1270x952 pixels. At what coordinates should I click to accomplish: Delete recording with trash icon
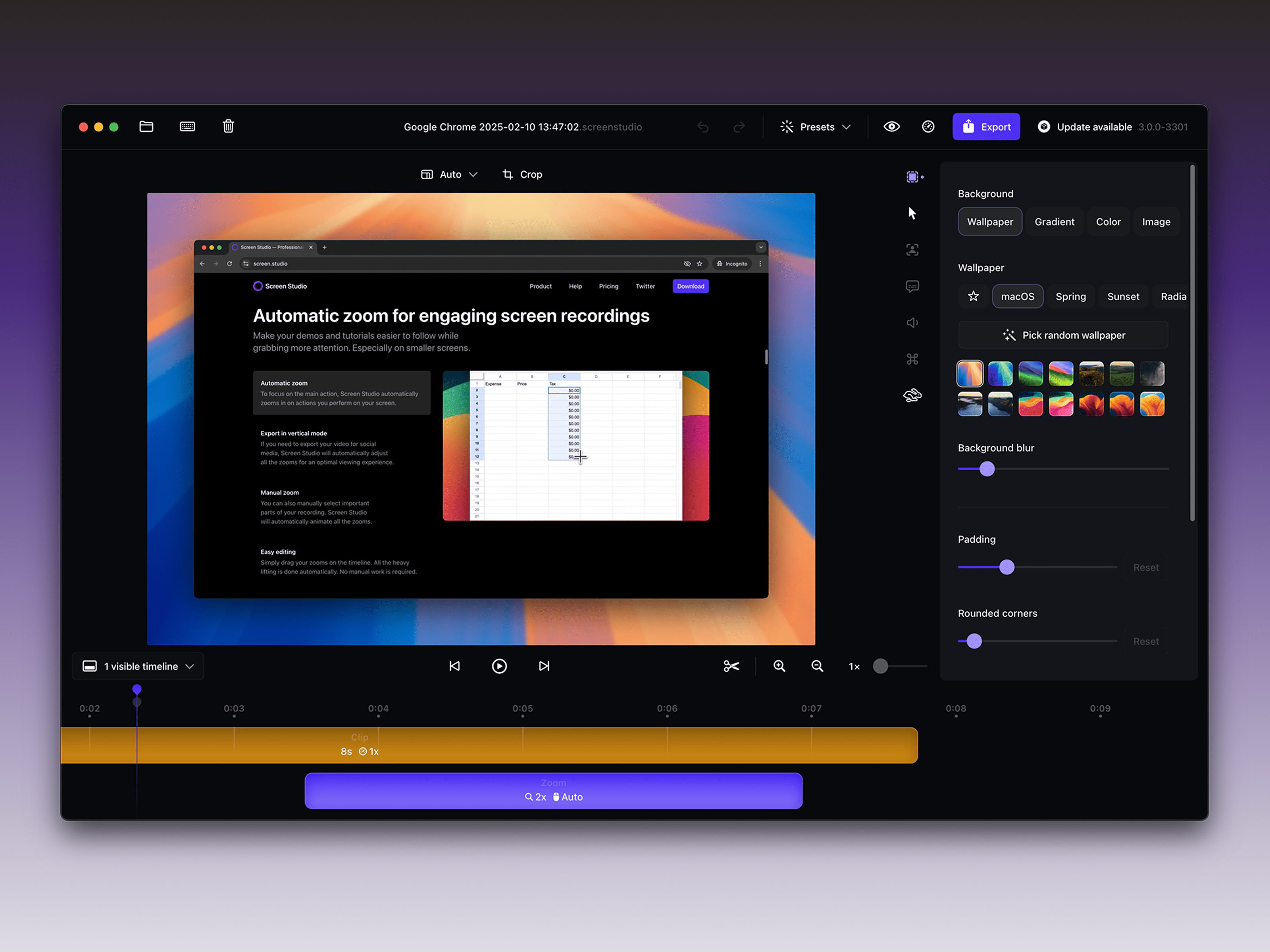pyautogui.click(x=229, y=126)
